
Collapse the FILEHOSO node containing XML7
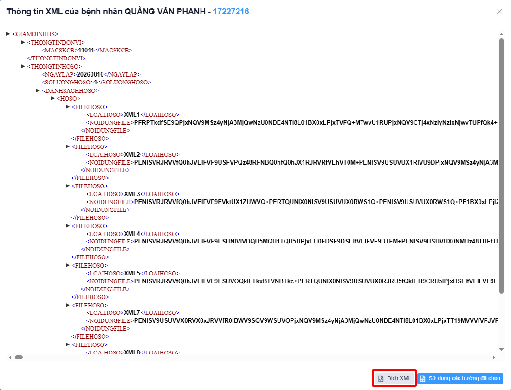(68, 305)
